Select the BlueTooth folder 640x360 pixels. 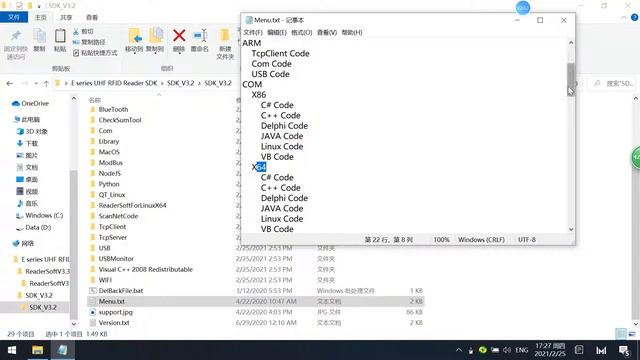[x=109, y=109]
